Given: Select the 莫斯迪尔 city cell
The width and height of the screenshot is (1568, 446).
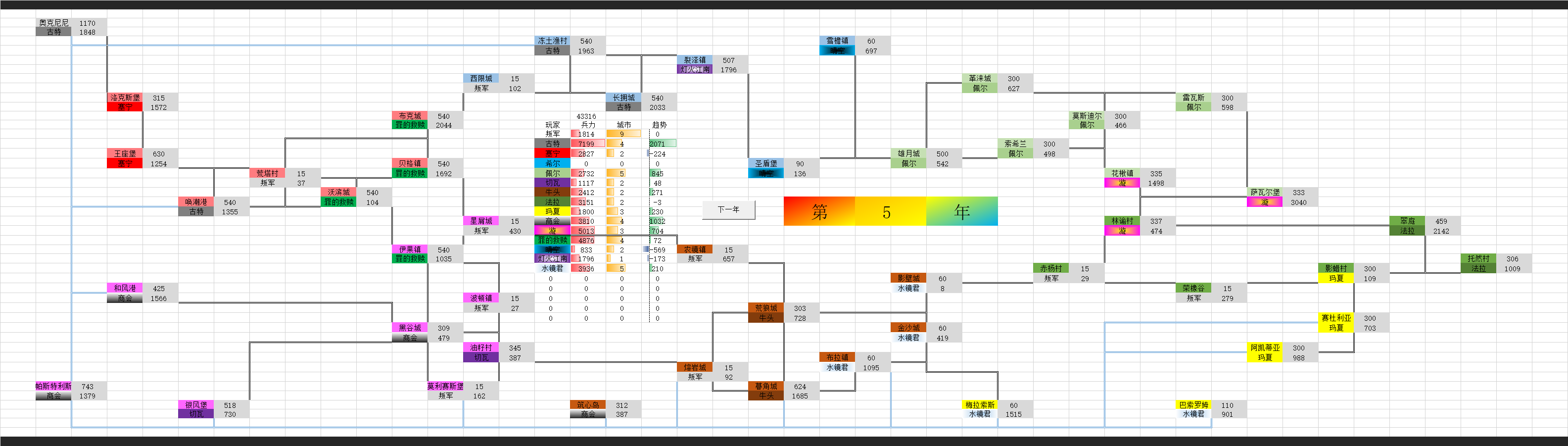Looking at the screenshot, I should coord(1087,116).
